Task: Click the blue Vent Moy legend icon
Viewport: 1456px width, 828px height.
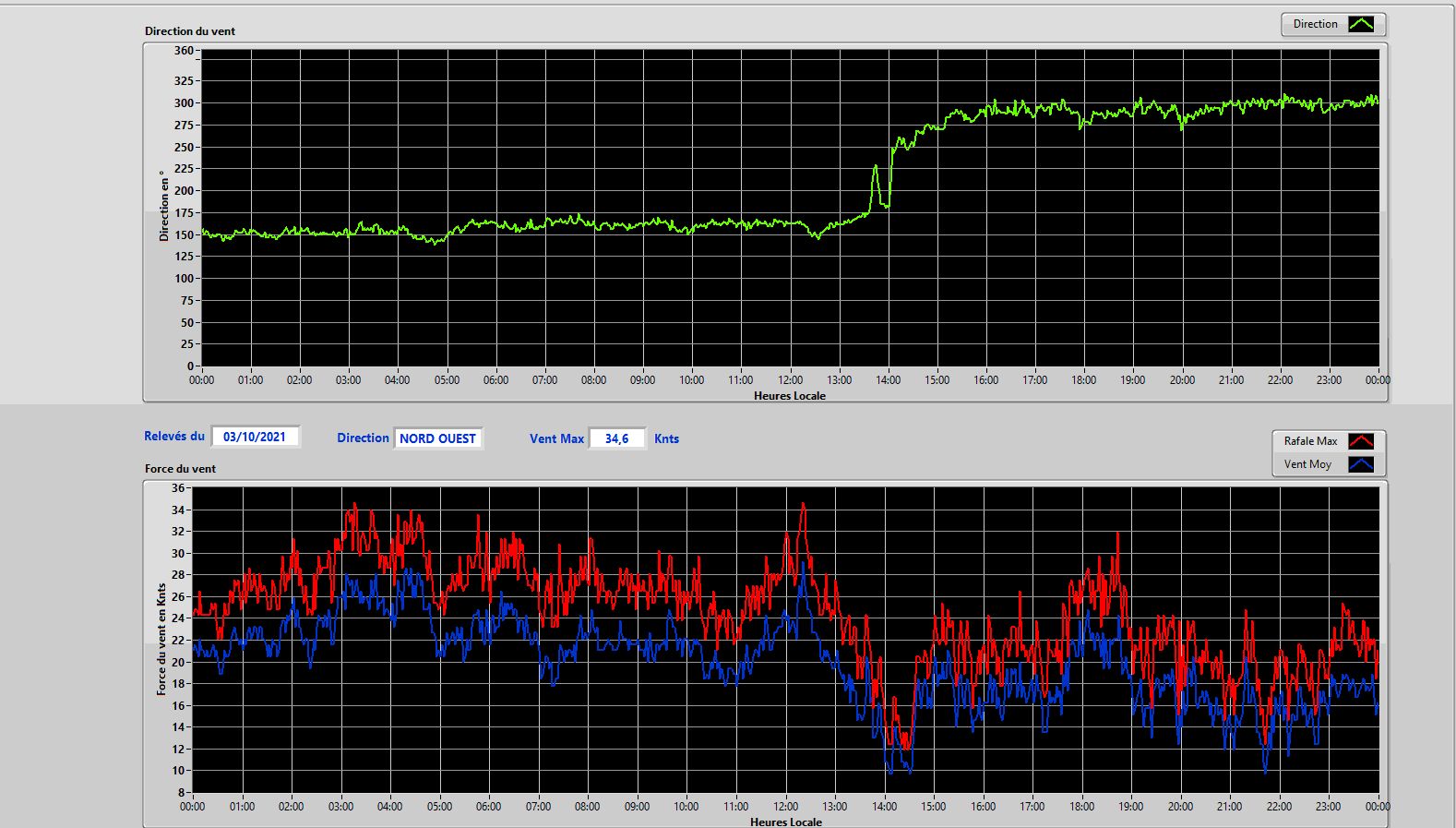Action: coord(1361,464)
